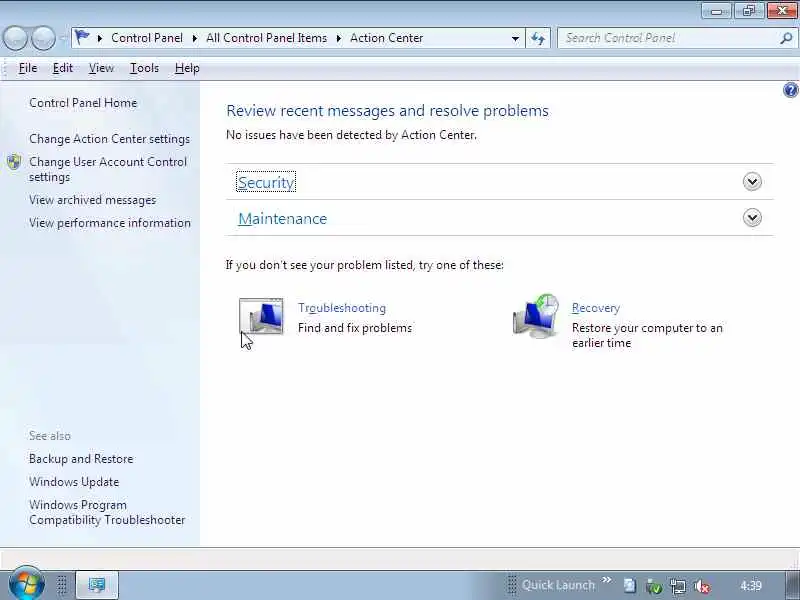
Task: Click the Troubleshooting computer icon
Action: (261, 317)
